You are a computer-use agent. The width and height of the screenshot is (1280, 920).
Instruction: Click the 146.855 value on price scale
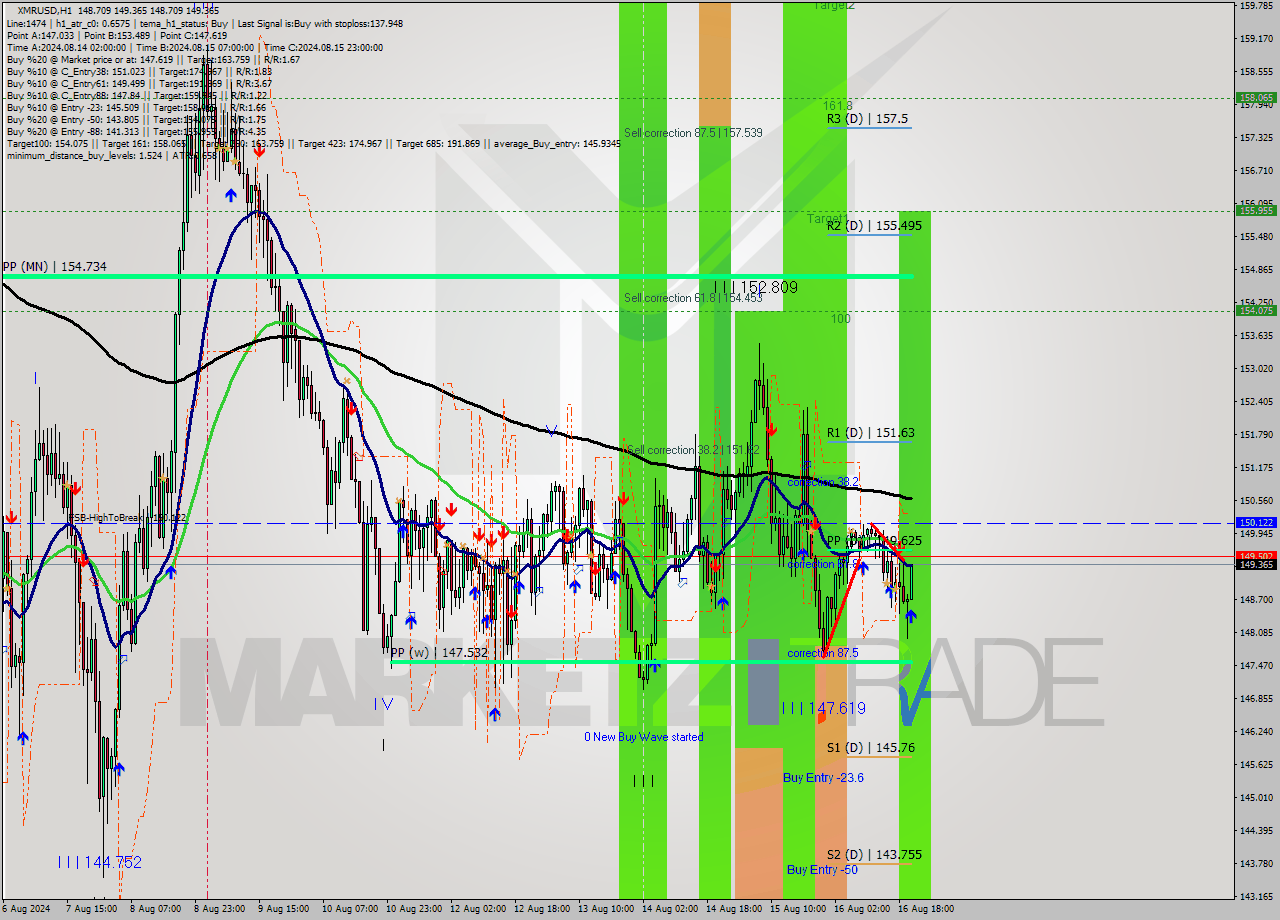(x=1256, y=699)
